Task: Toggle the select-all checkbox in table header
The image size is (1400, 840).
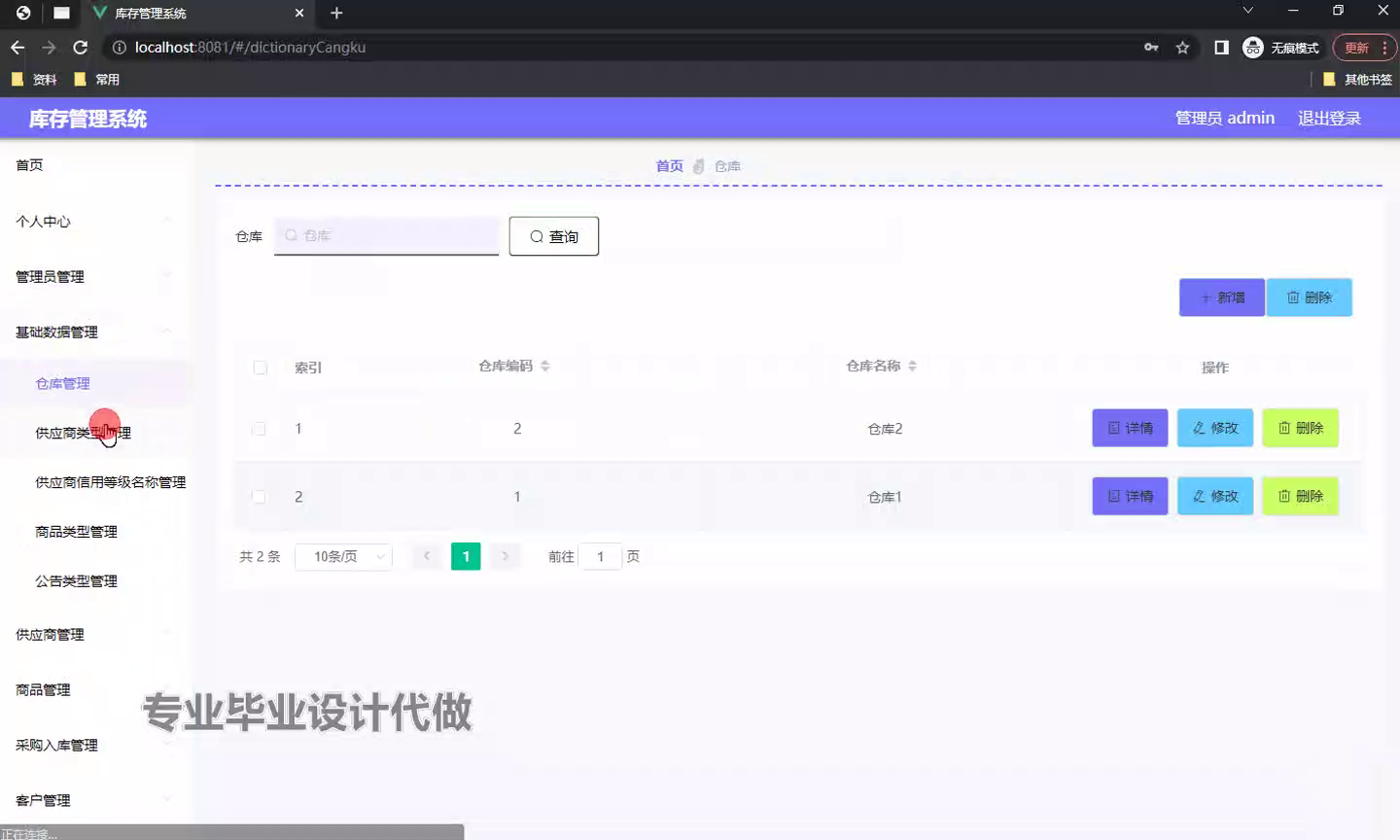Action: point(261,367)
